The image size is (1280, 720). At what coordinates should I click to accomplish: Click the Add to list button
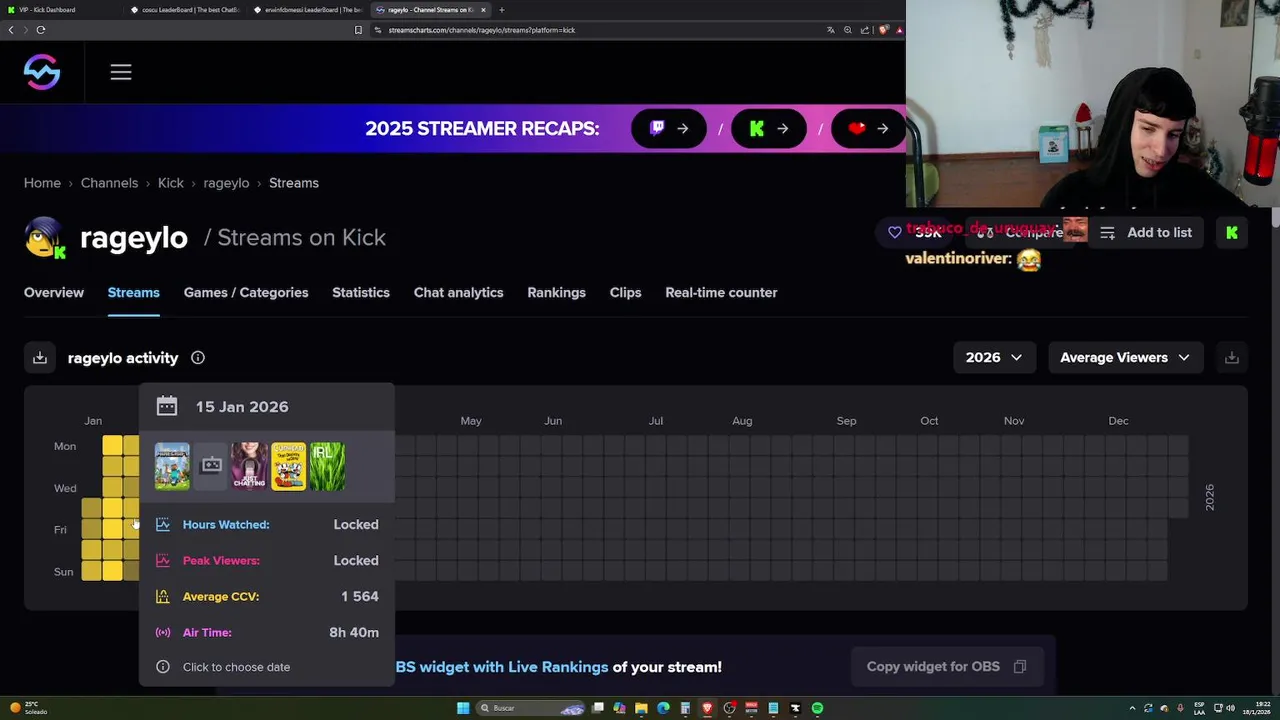pyautogui.click(x=1146, y=233)
